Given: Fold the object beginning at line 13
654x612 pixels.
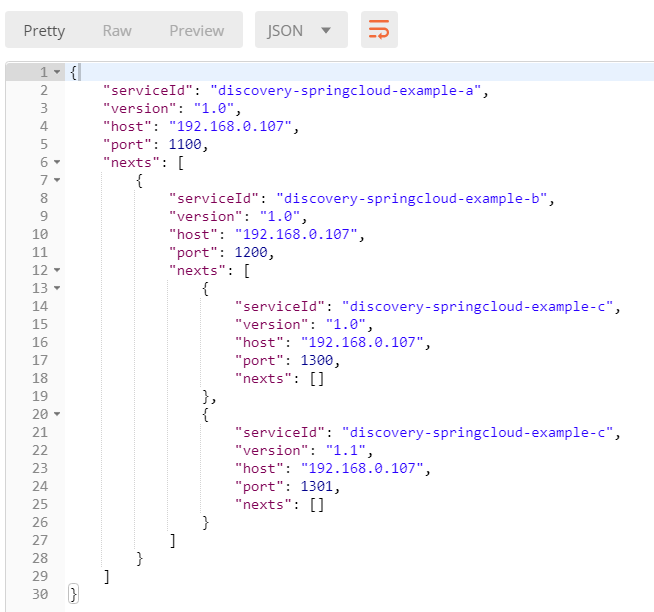Looking at the screenshot, I should [x=56, y=288].
